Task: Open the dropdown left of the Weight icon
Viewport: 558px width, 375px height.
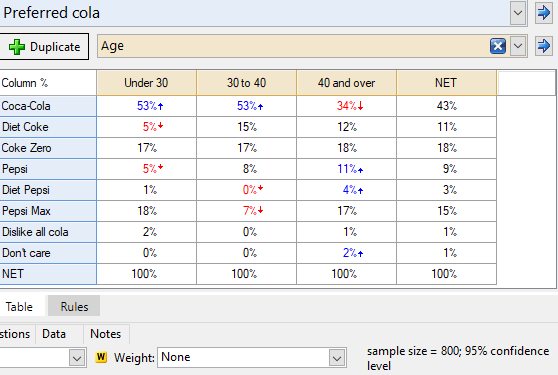Action: coord(77,358)
